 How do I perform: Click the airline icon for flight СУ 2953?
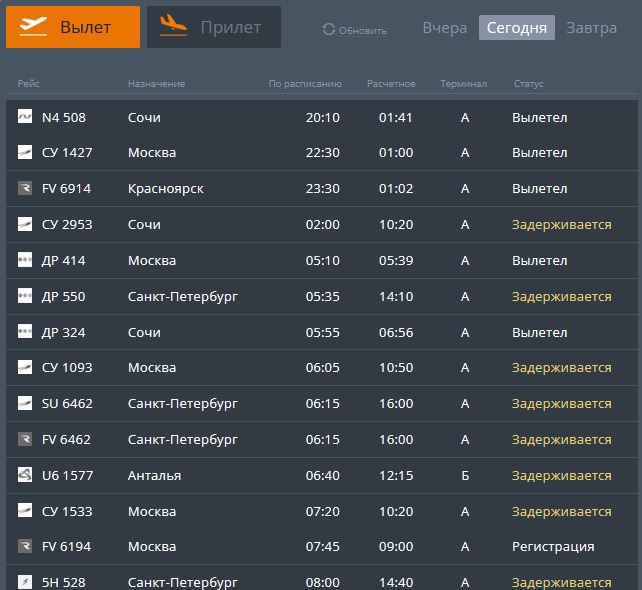(x=25, y=224)
